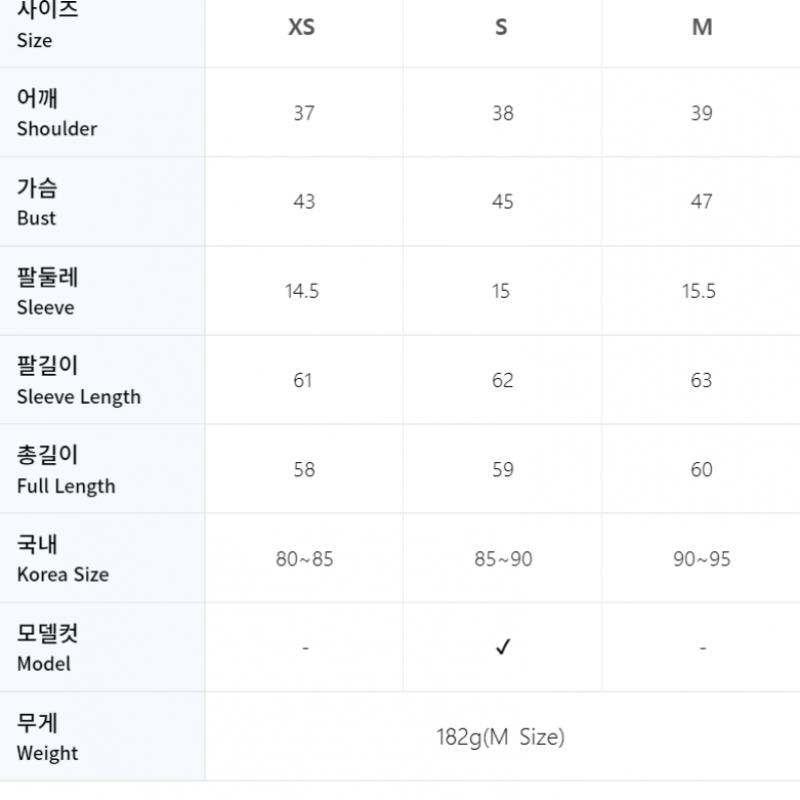Select the shoulder value 38
Screen dimensions: 800x800
pos(502,113)
